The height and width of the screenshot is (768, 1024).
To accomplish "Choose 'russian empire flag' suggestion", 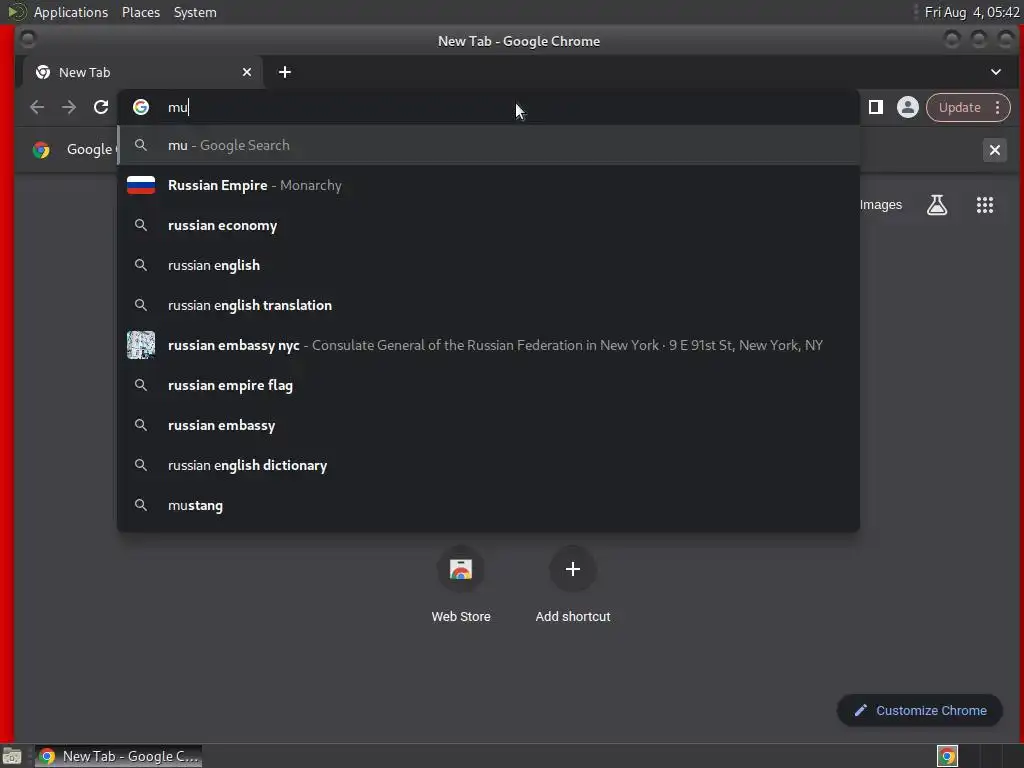I will (x=488, y=385).
